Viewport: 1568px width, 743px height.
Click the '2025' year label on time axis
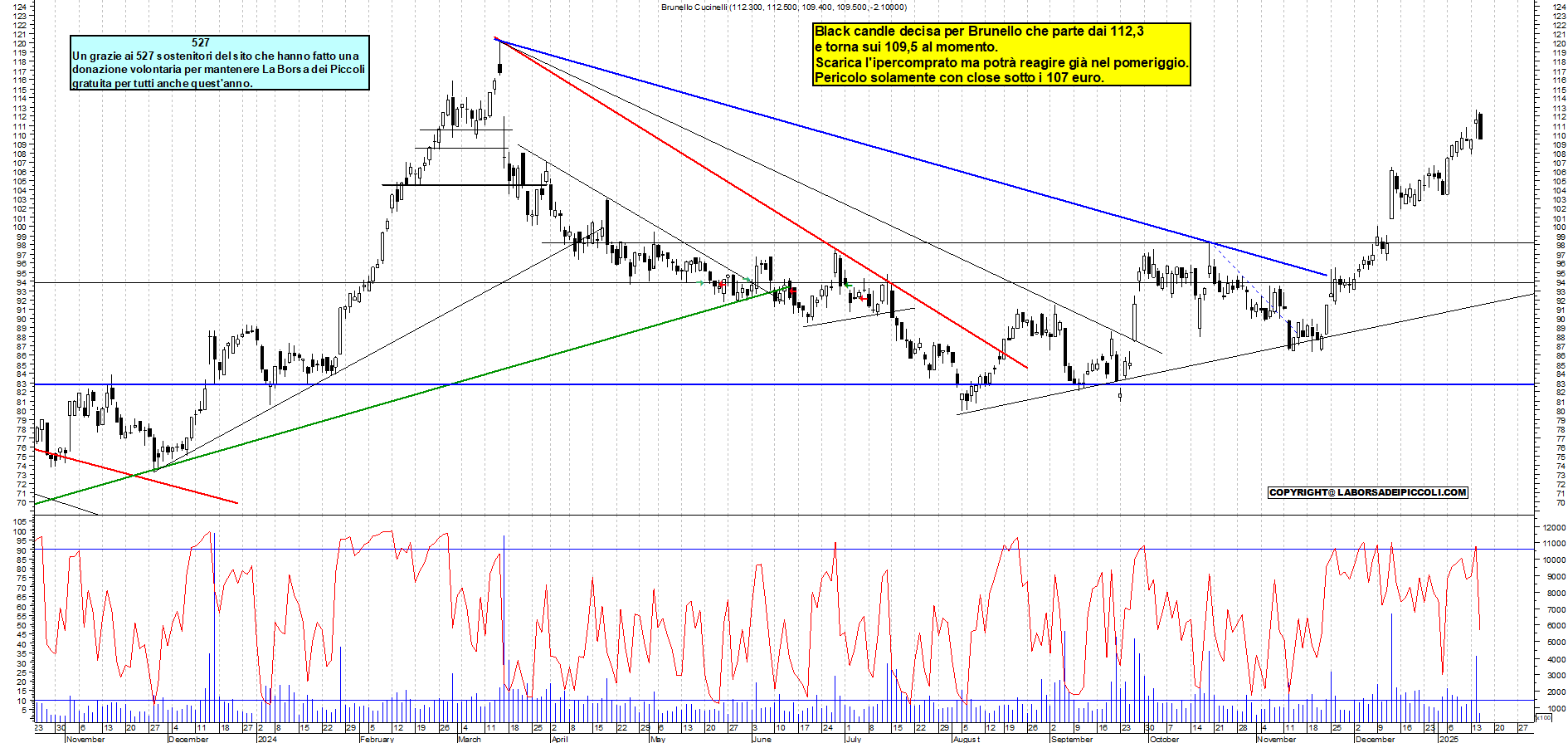click(1449, 739)
